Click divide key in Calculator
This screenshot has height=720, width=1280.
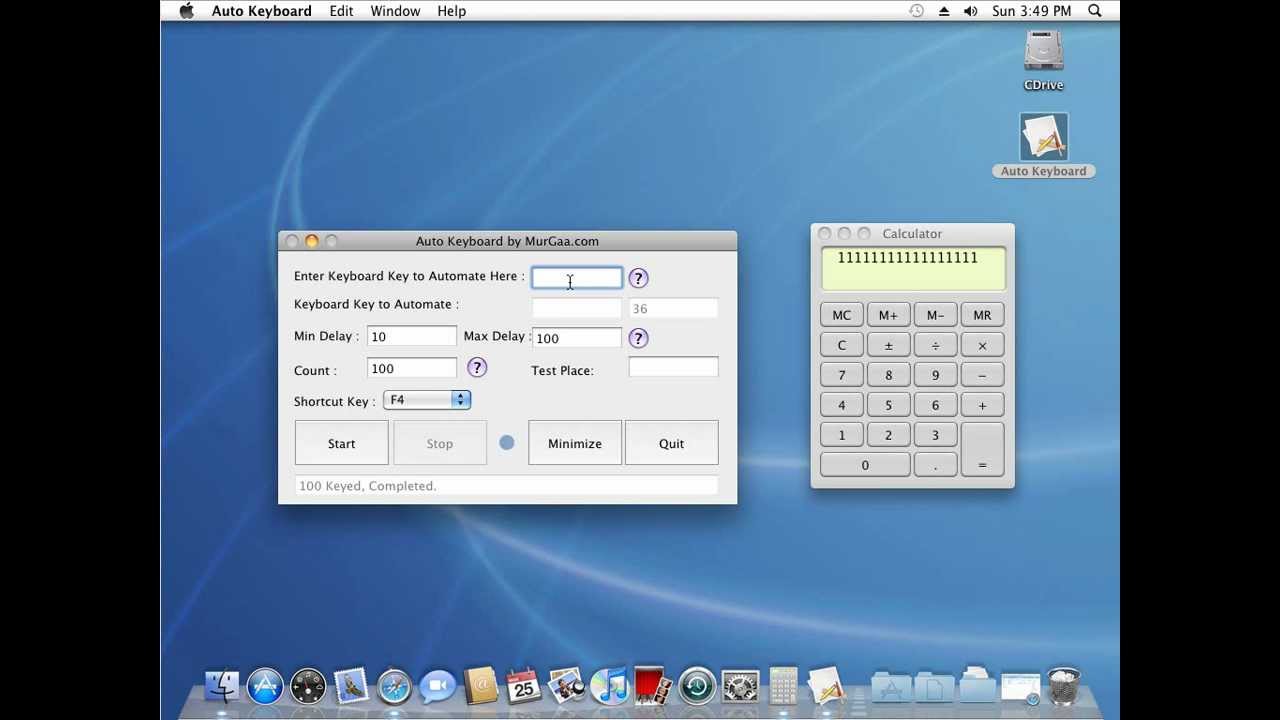pyautogui.click(x=935, y=345)
